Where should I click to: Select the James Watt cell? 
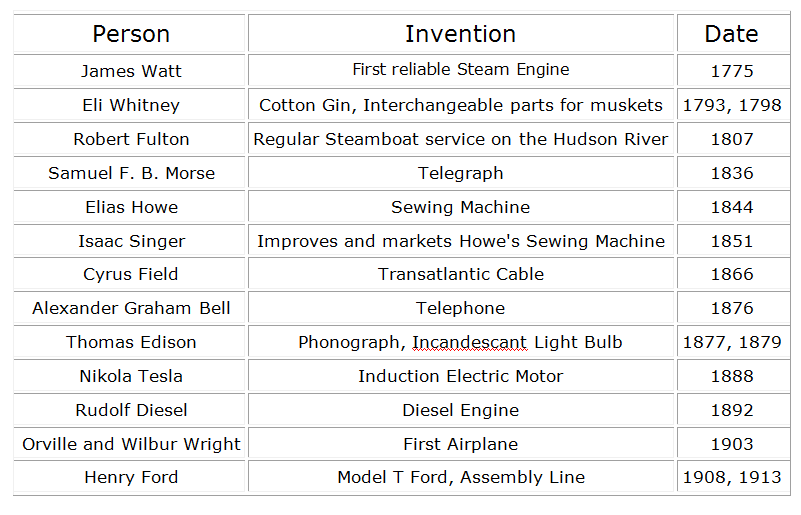131,71
